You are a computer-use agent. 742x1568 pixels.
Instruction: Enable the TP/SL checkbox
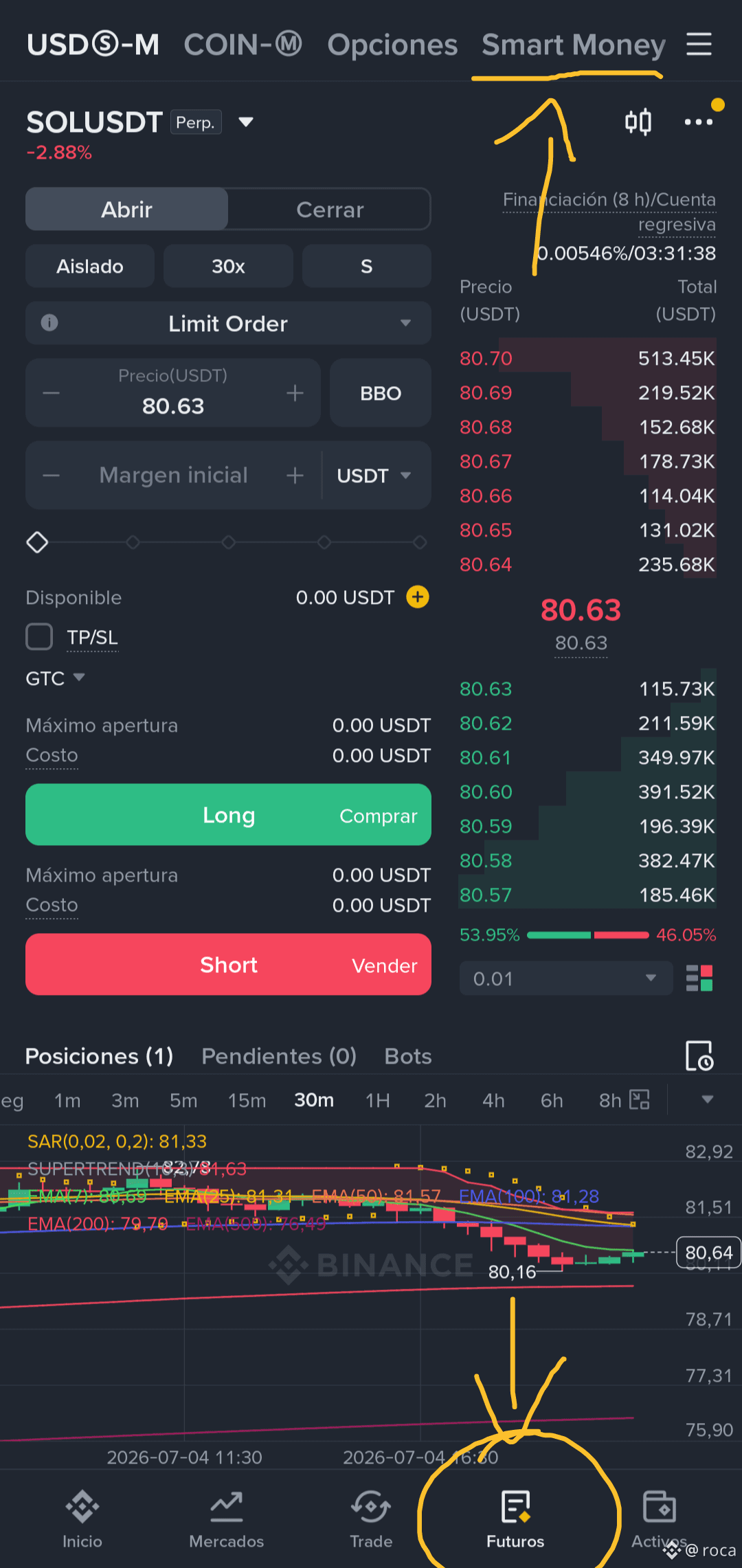pos(39,637)
